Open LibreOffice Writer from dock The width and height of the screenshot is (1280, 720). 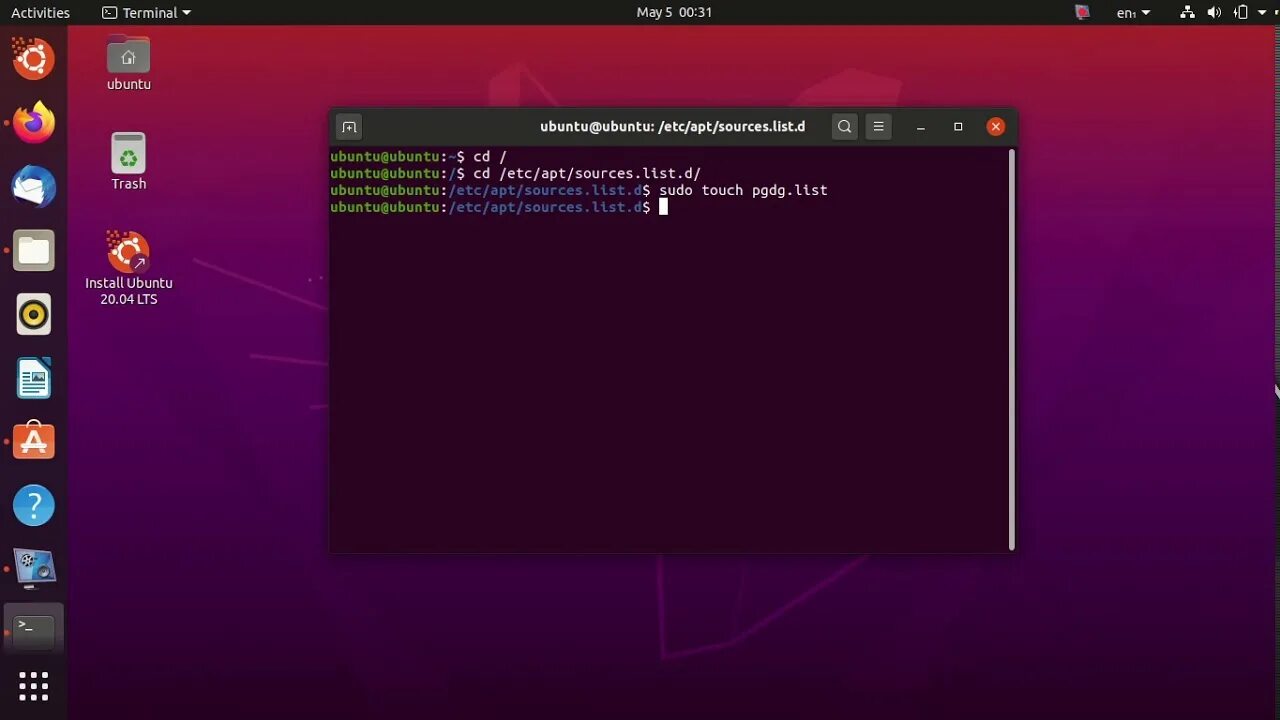coord(33,379)
